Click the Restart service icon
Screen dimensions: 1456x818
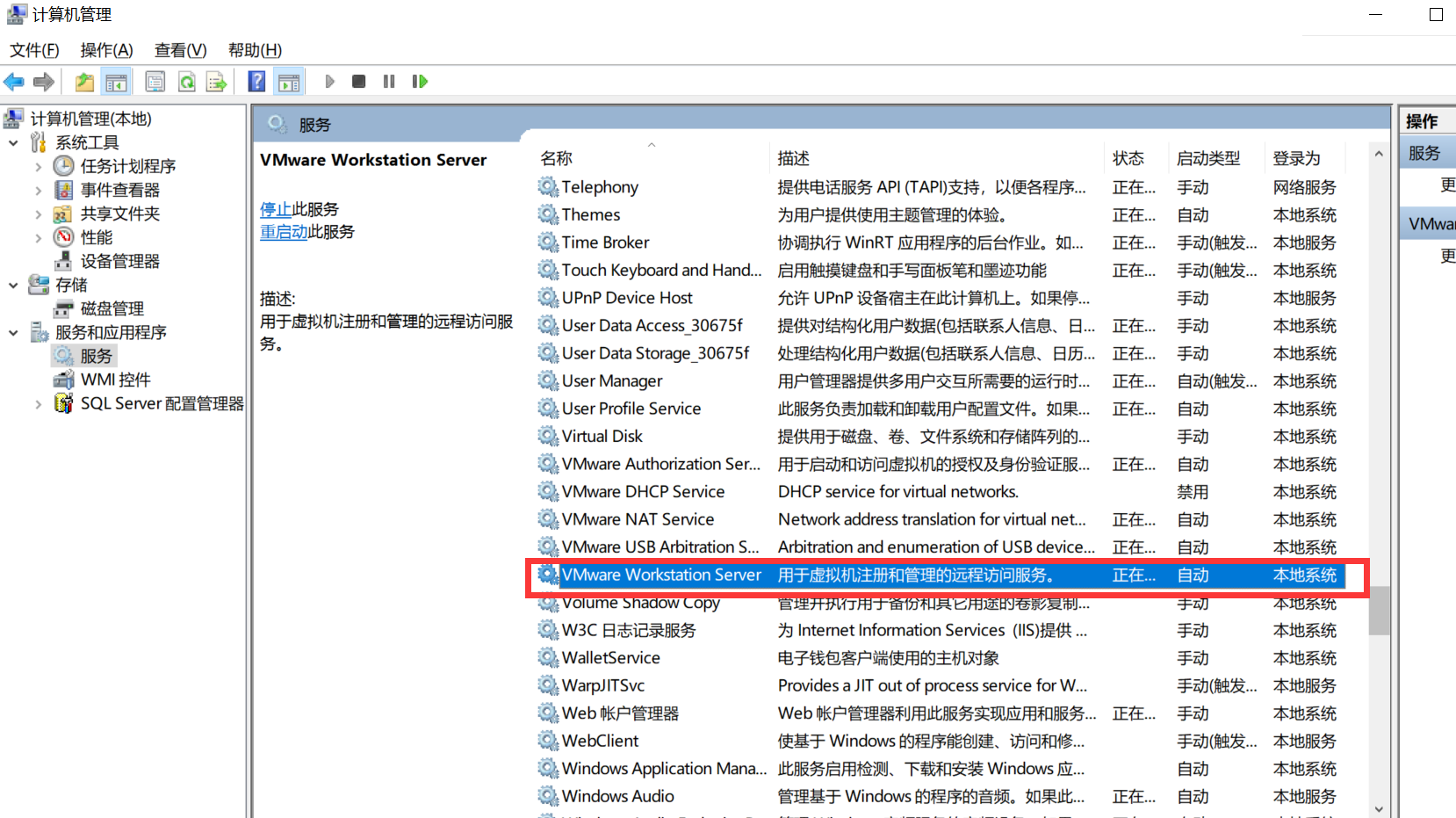(x=420, y=82)
